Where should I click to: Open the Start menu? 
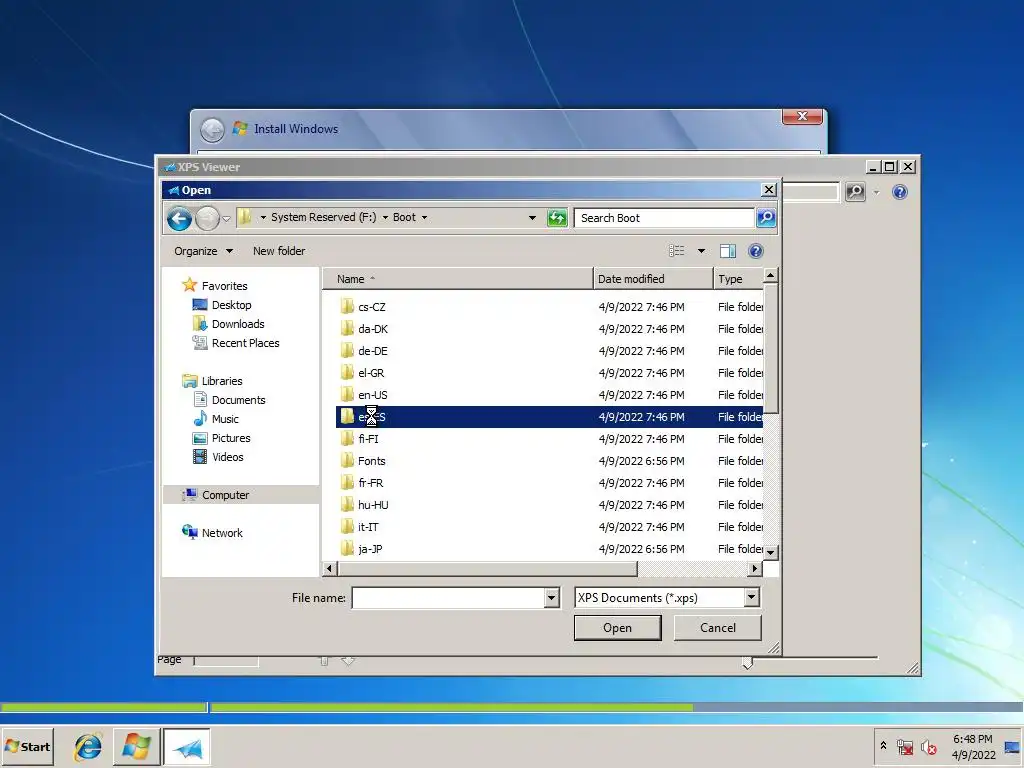[27, 746]
